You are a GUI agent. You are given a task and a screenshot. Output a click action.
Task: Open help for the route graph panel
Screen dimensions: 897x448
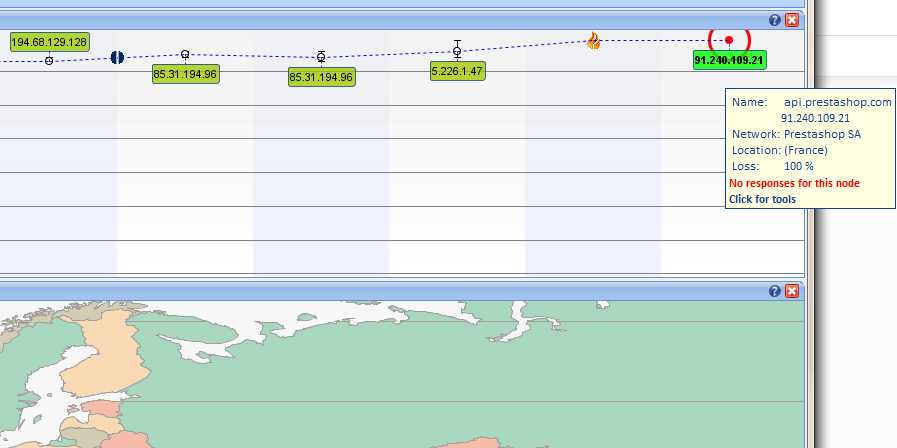[775, 21]
